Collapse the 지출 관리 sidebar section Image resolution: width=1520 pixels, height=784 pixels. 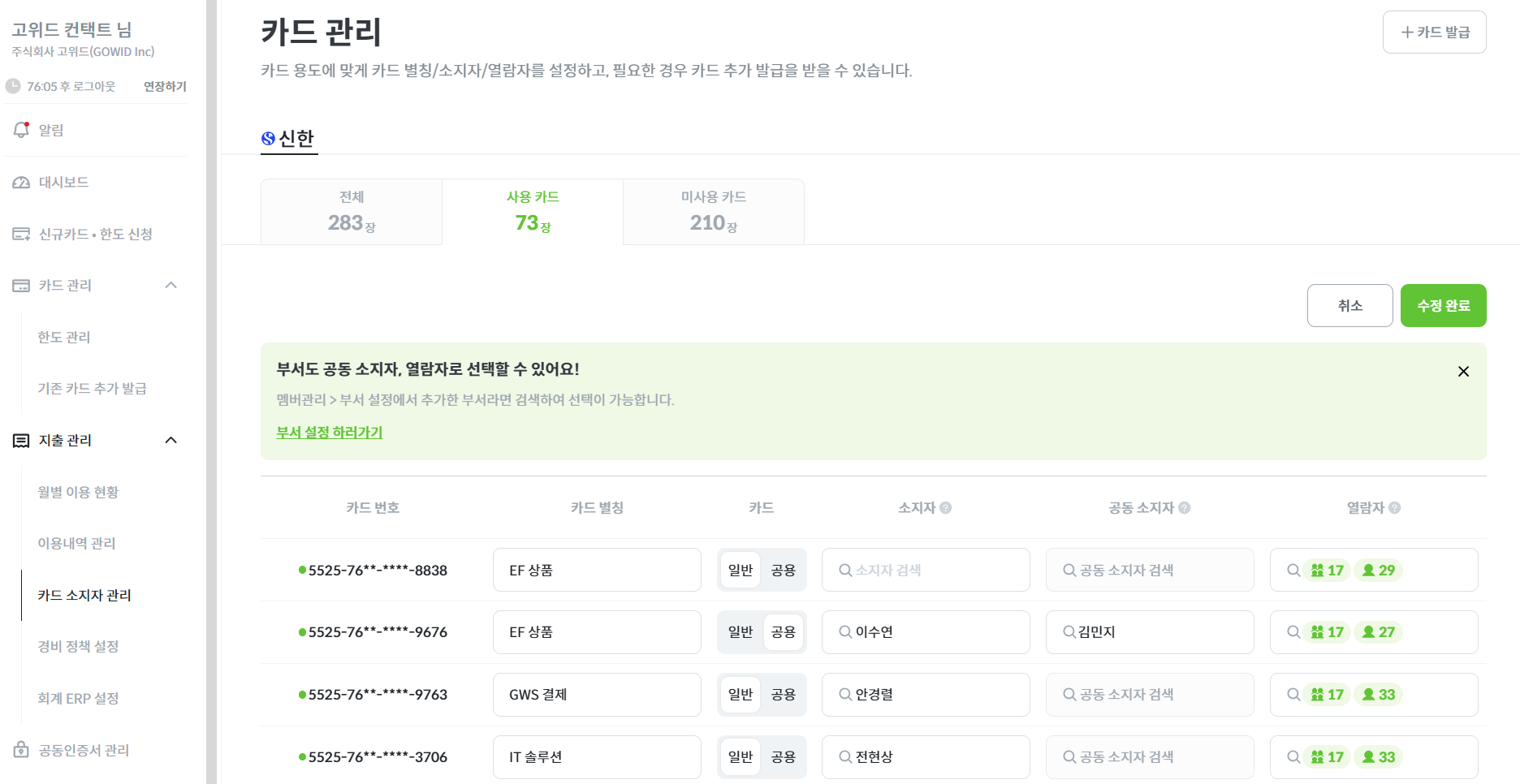tap(171, 441)
